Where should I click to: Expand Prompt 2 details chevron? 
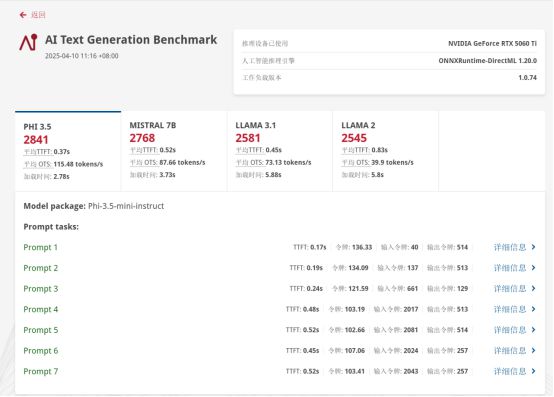click(533, 268)
